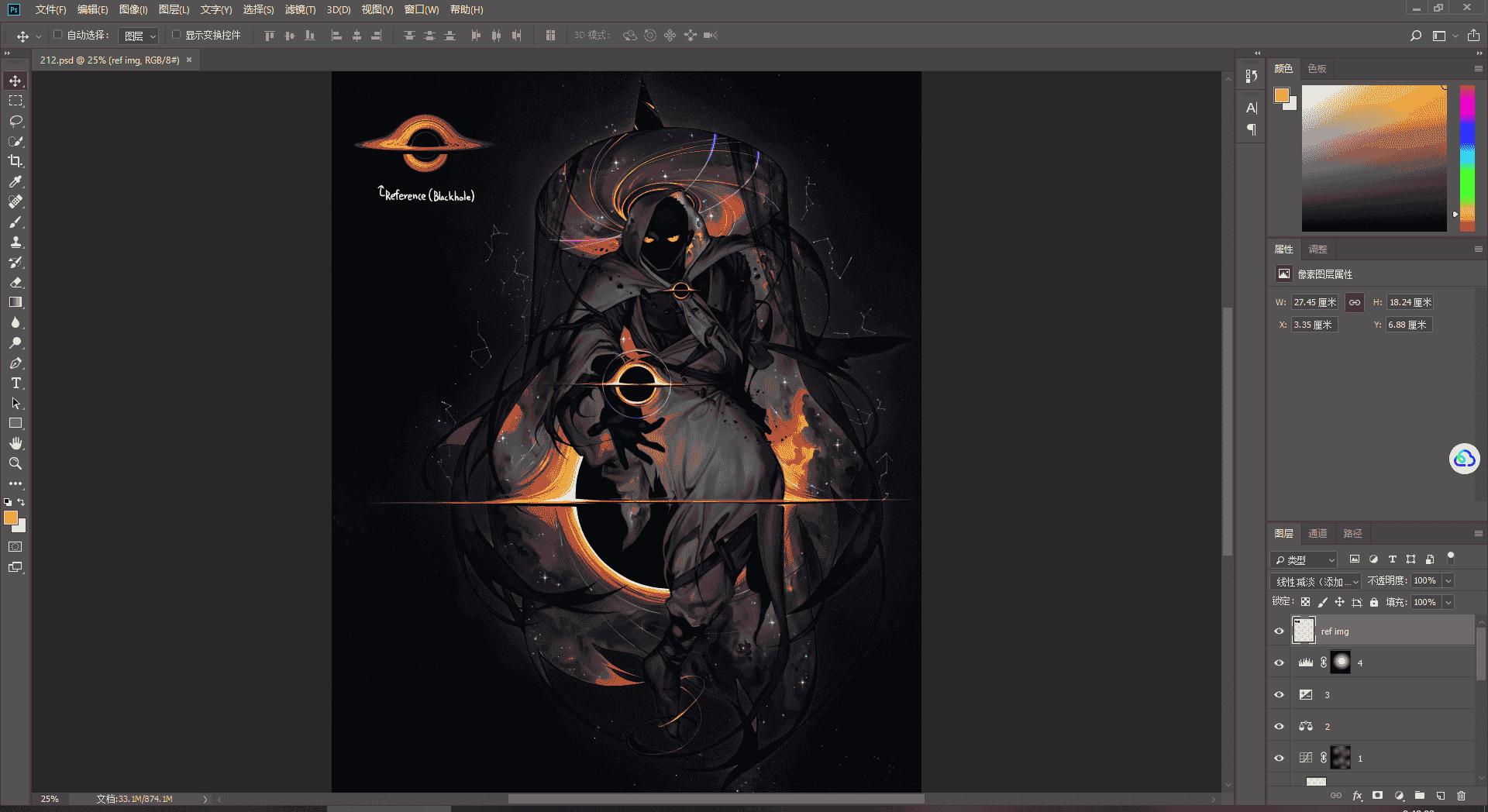Select the Lasso tool

[x=15, y=121]
